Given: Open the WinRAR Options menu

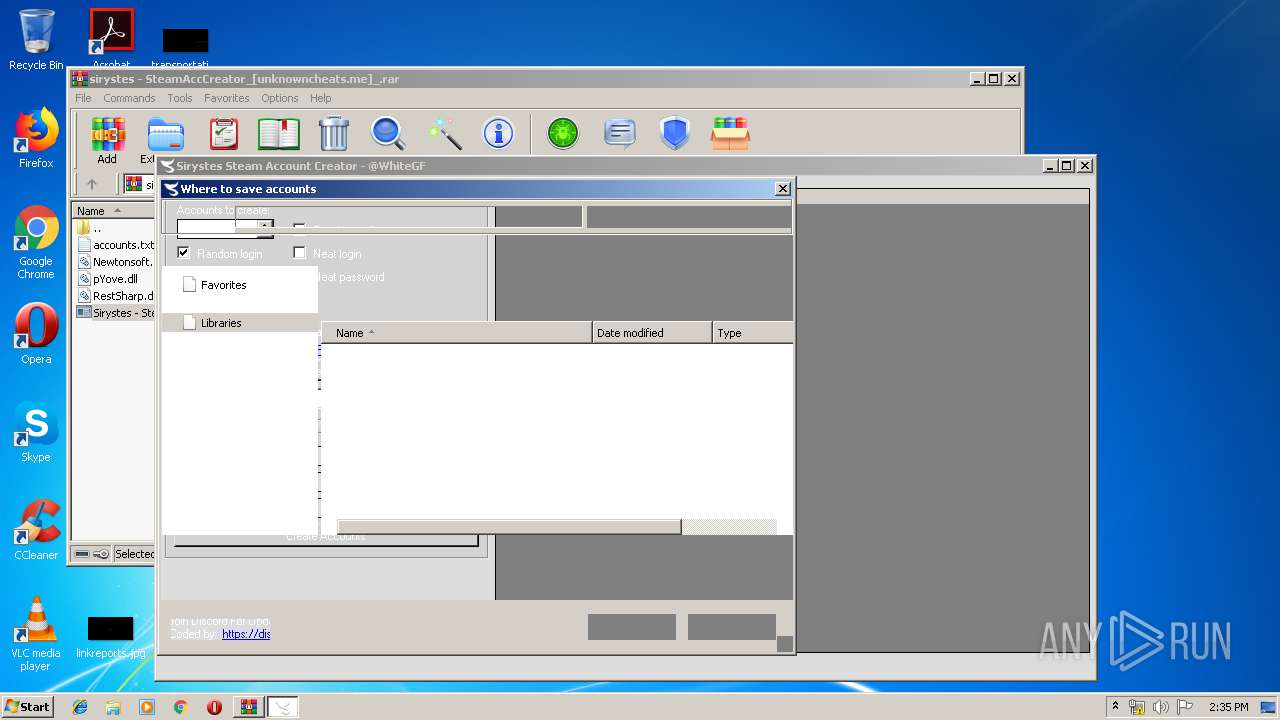Looking at the screenshot, I should tap(280, 98).
